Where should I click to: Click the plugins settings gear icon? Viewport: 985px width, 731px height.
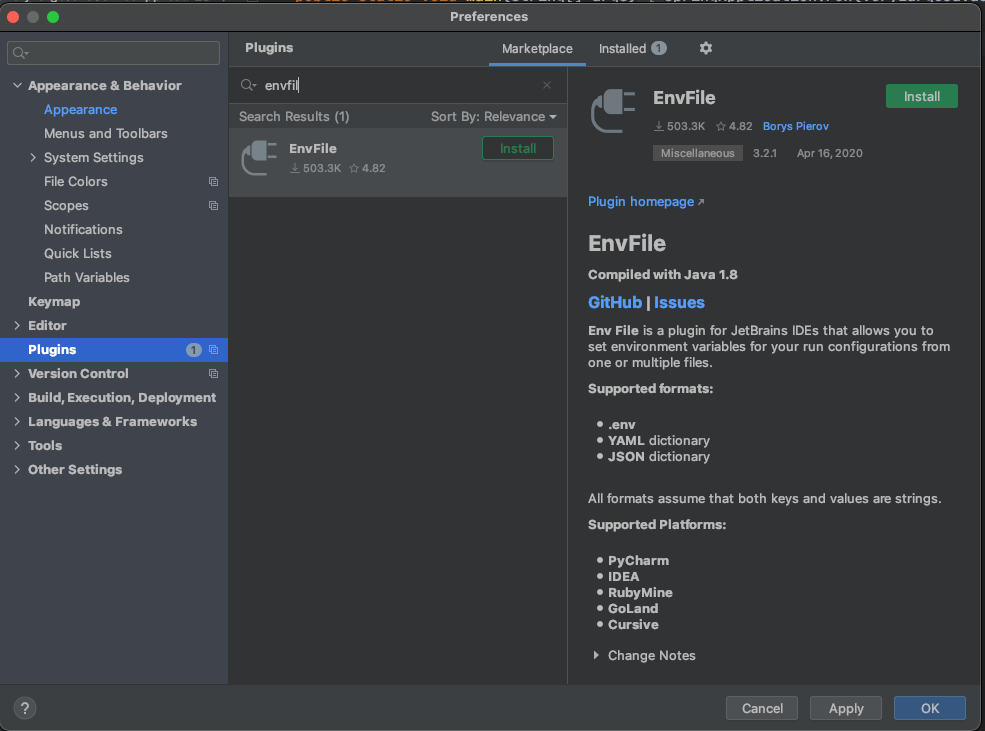706,48
